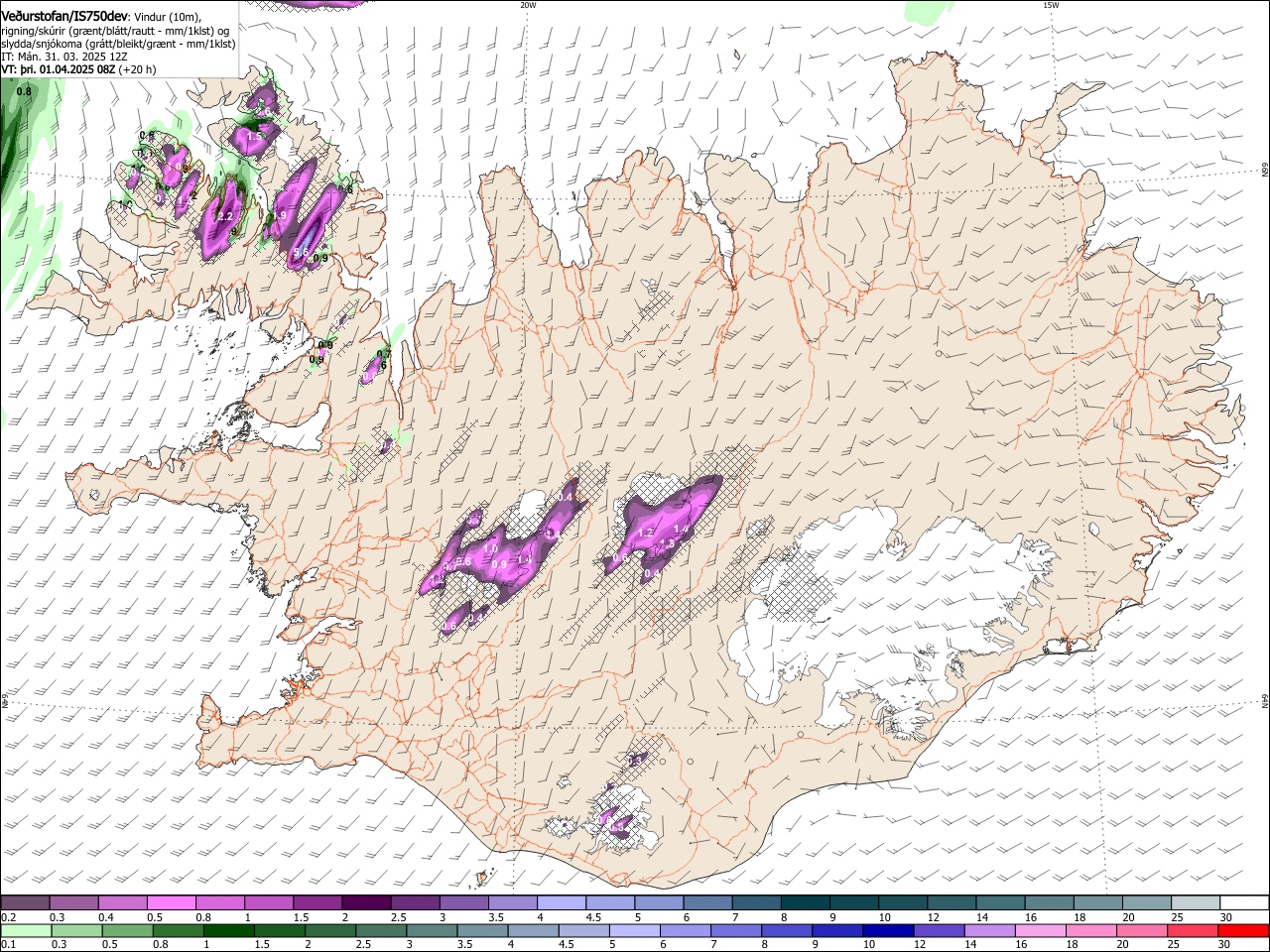Click the '0.2' value on the snow scale

click(x=8, y=917)
